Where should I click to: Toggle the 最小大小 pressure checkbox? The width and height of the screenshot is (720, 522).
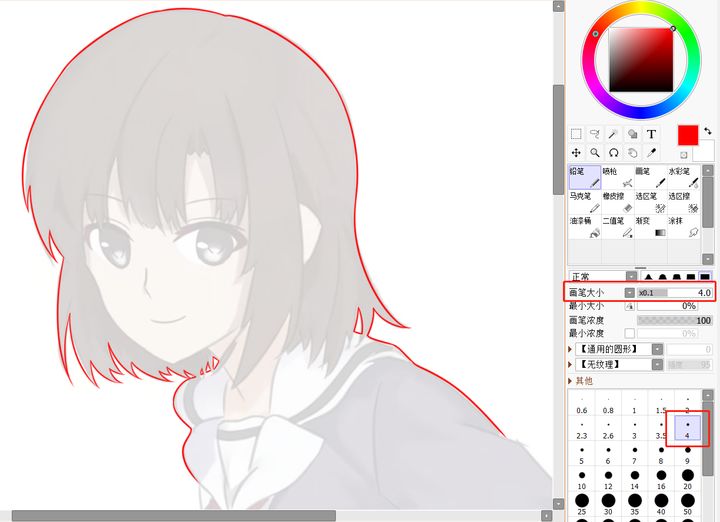tap(630, 306)
